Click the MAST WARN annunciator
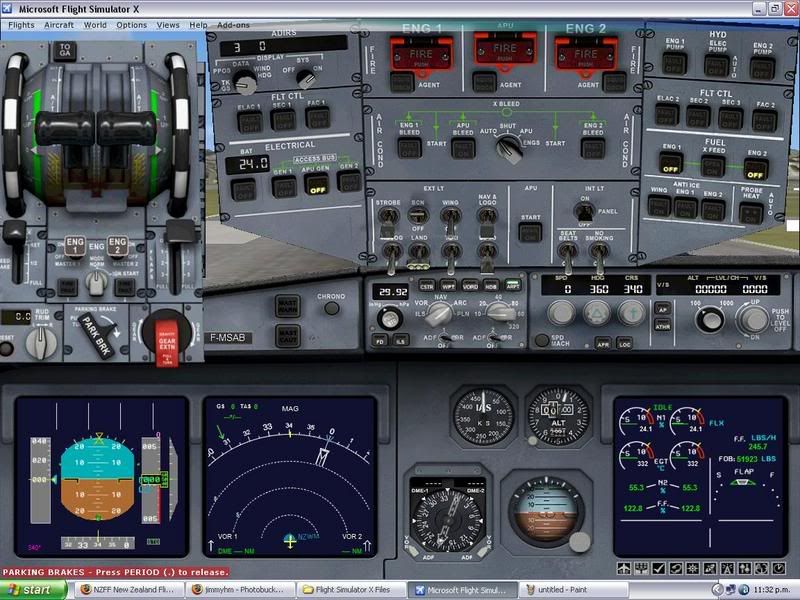 pos(287,304)
